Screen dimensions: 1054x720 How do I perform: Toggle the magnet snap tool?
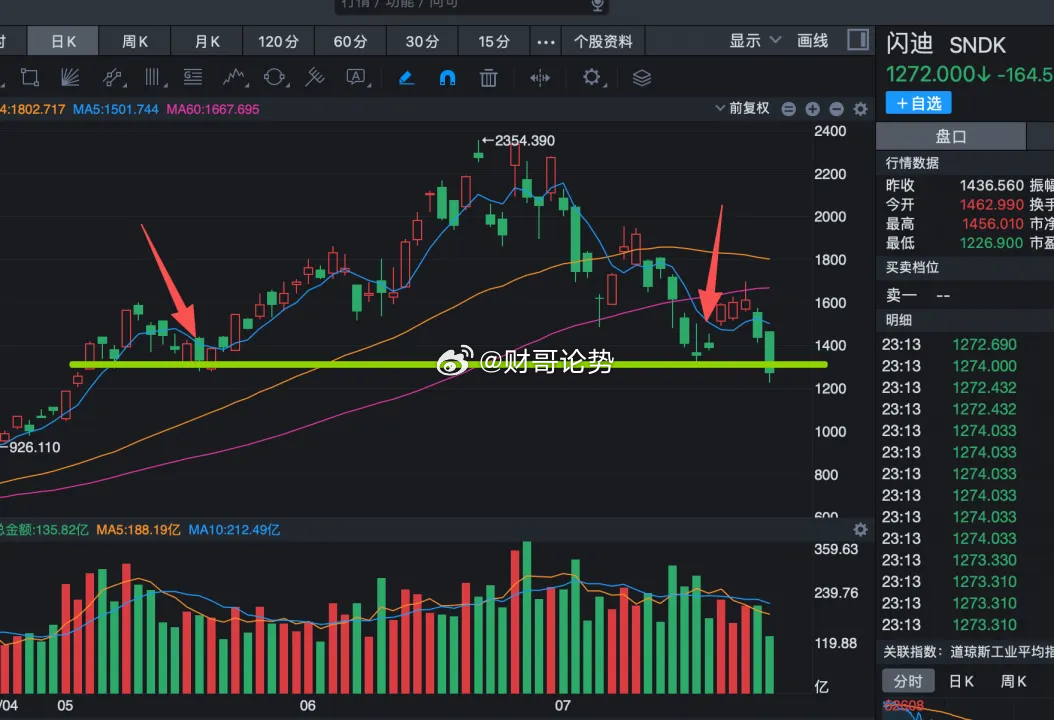click(x=447, y=78)
